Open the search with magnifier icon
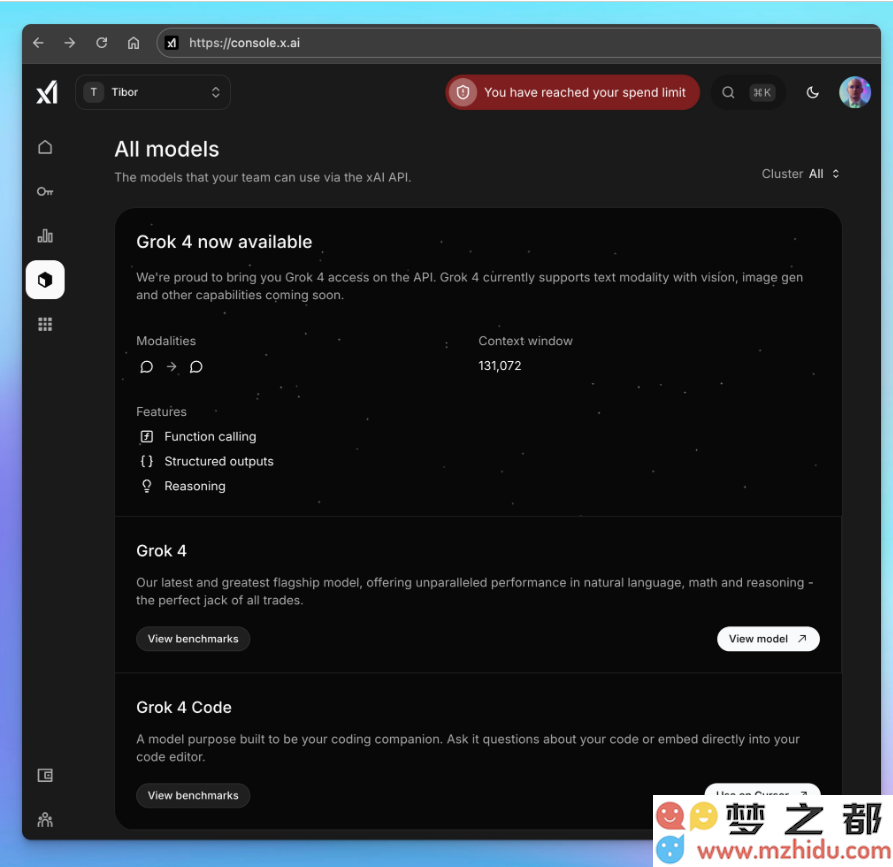 (728, 92)
